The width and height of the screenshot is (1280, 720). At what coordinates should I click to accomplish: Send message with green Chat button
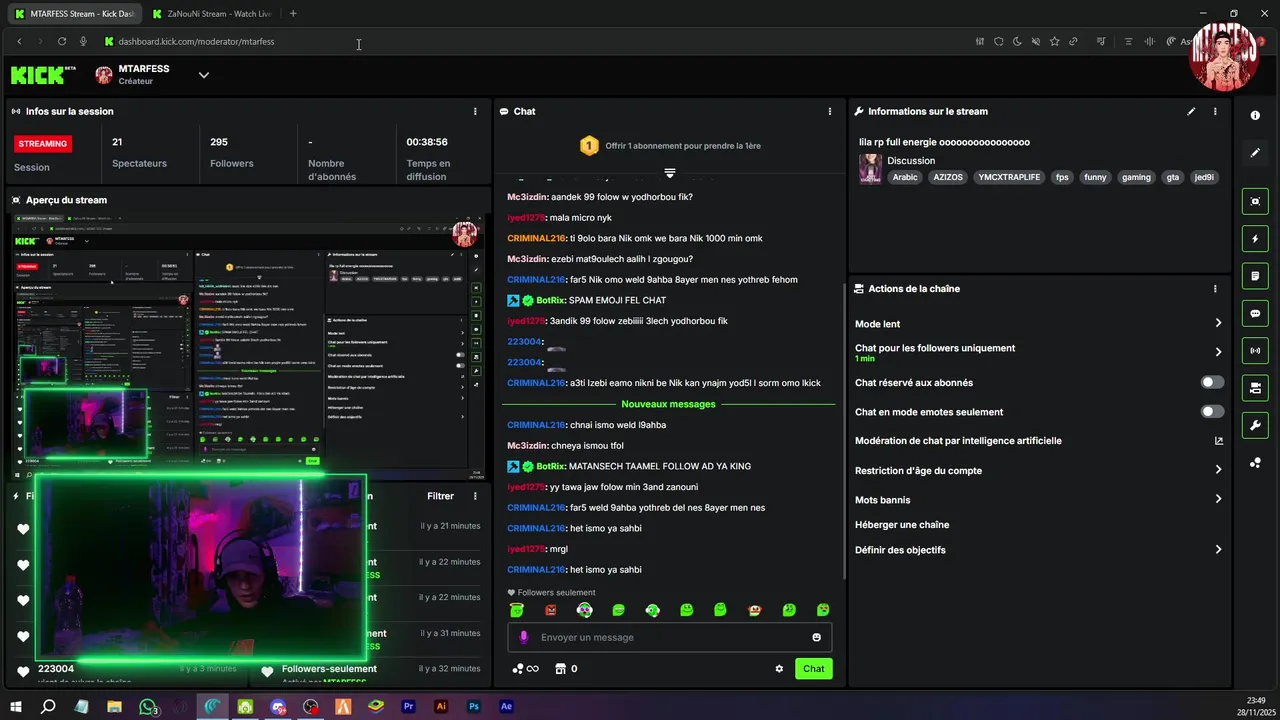point(814,669)
